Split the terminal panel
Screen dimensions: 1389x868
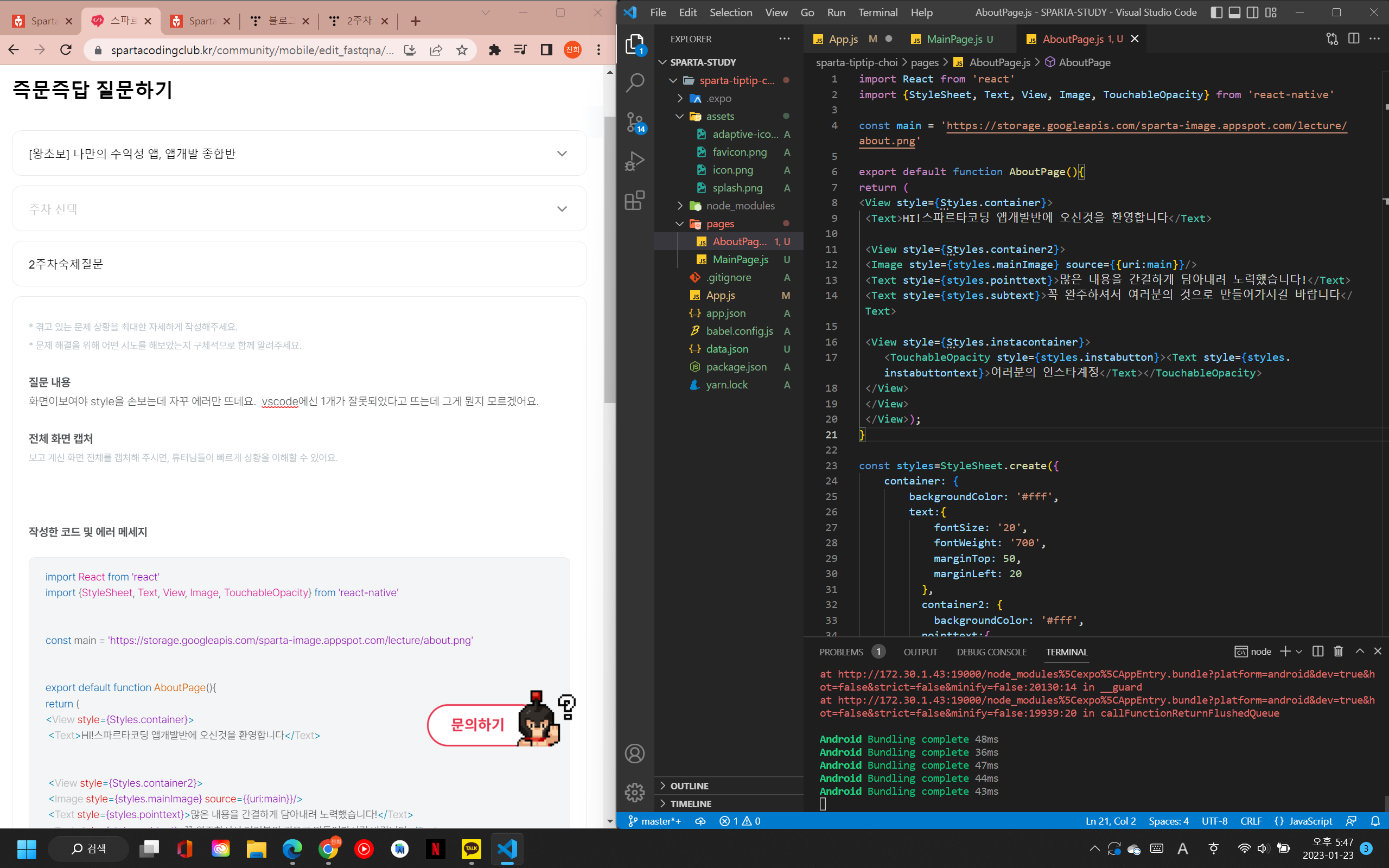click(1318, 651)
